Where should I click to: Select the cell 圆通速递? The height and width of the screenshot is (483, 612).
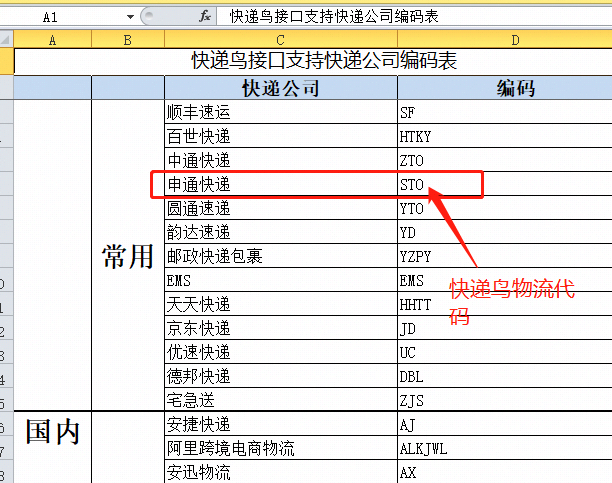coord(281,208)
